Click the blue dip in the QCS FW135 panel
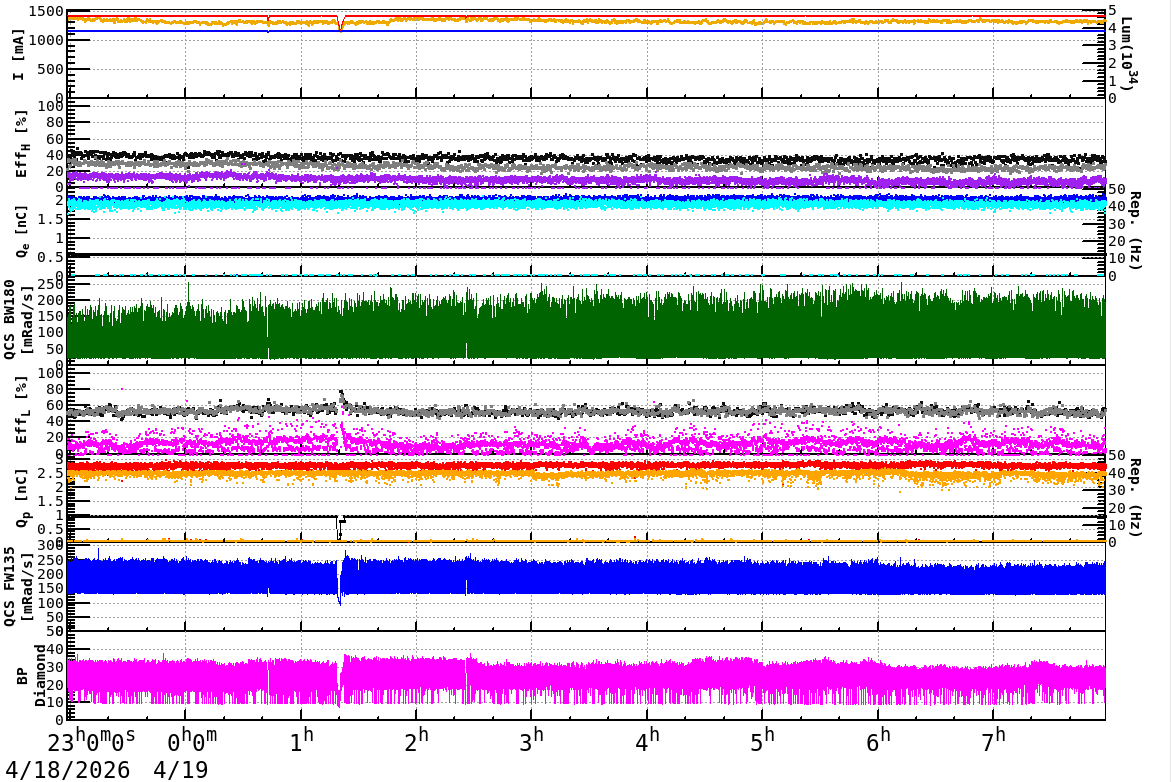Screen dimensions: 1172x782 pyautogui.click(x=340, y=583)
